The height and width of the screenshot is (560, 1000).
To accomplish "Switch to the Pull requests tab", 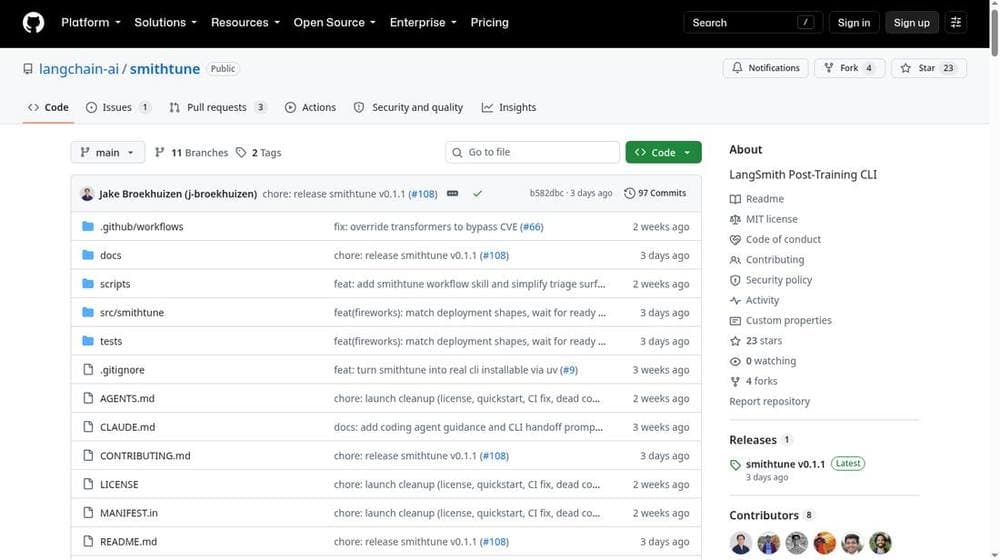I will pyautogui.click(x=217, y=107).
